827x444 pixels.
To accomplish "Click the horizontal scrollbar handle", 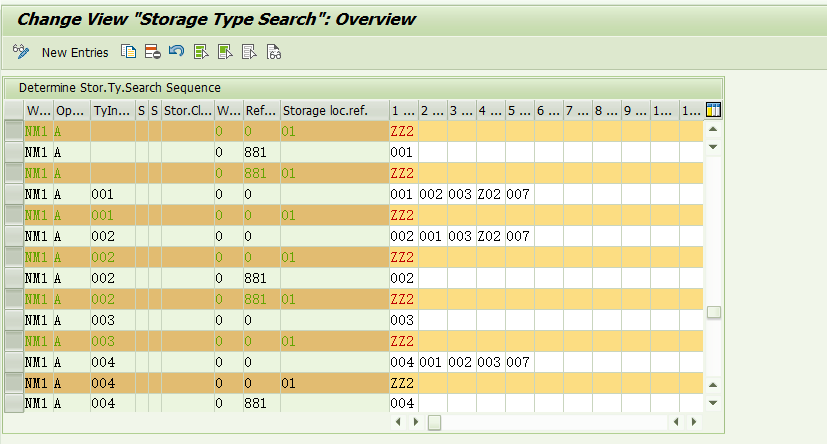I will 434,423.
